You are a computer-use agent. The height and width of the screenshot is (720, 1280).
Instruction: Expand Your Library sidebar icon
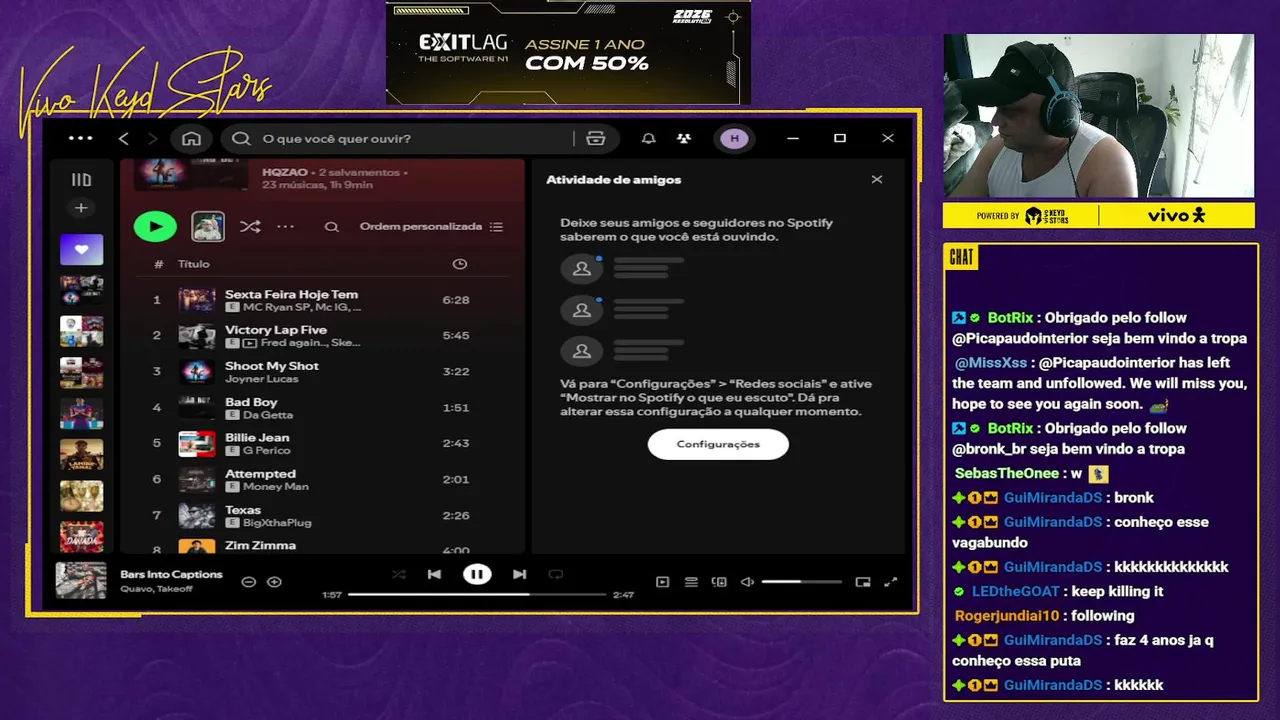click(81, 180)
